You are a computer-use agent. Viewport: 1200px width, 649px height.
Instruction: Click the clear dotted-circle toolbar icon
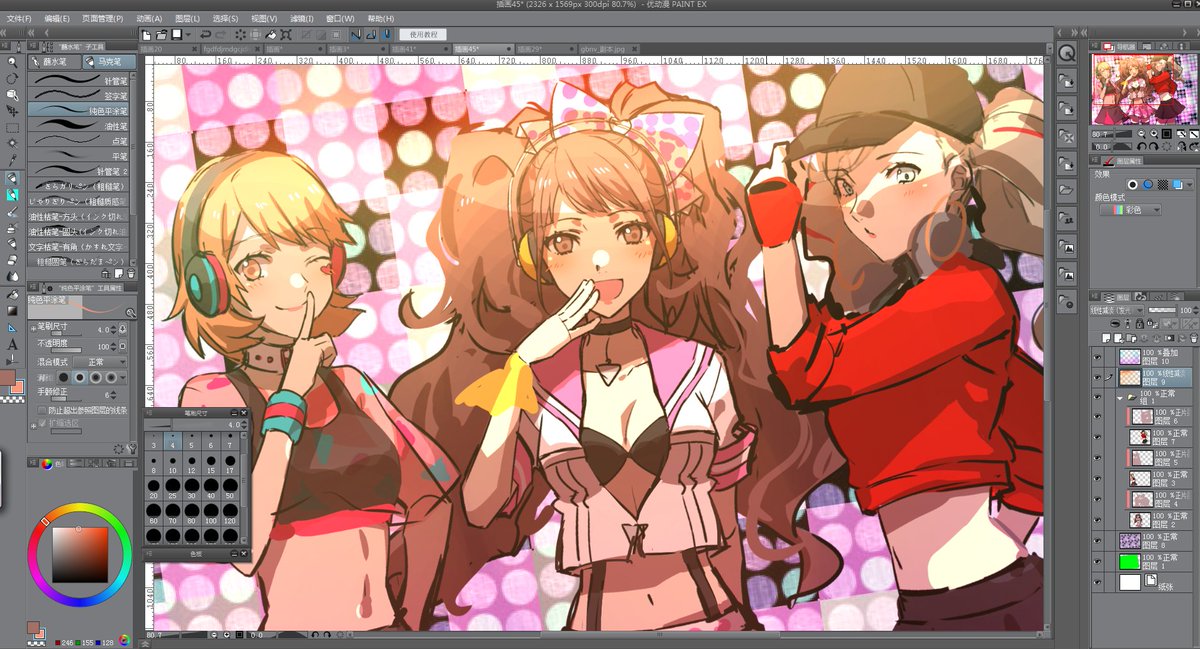coord(240,35)
